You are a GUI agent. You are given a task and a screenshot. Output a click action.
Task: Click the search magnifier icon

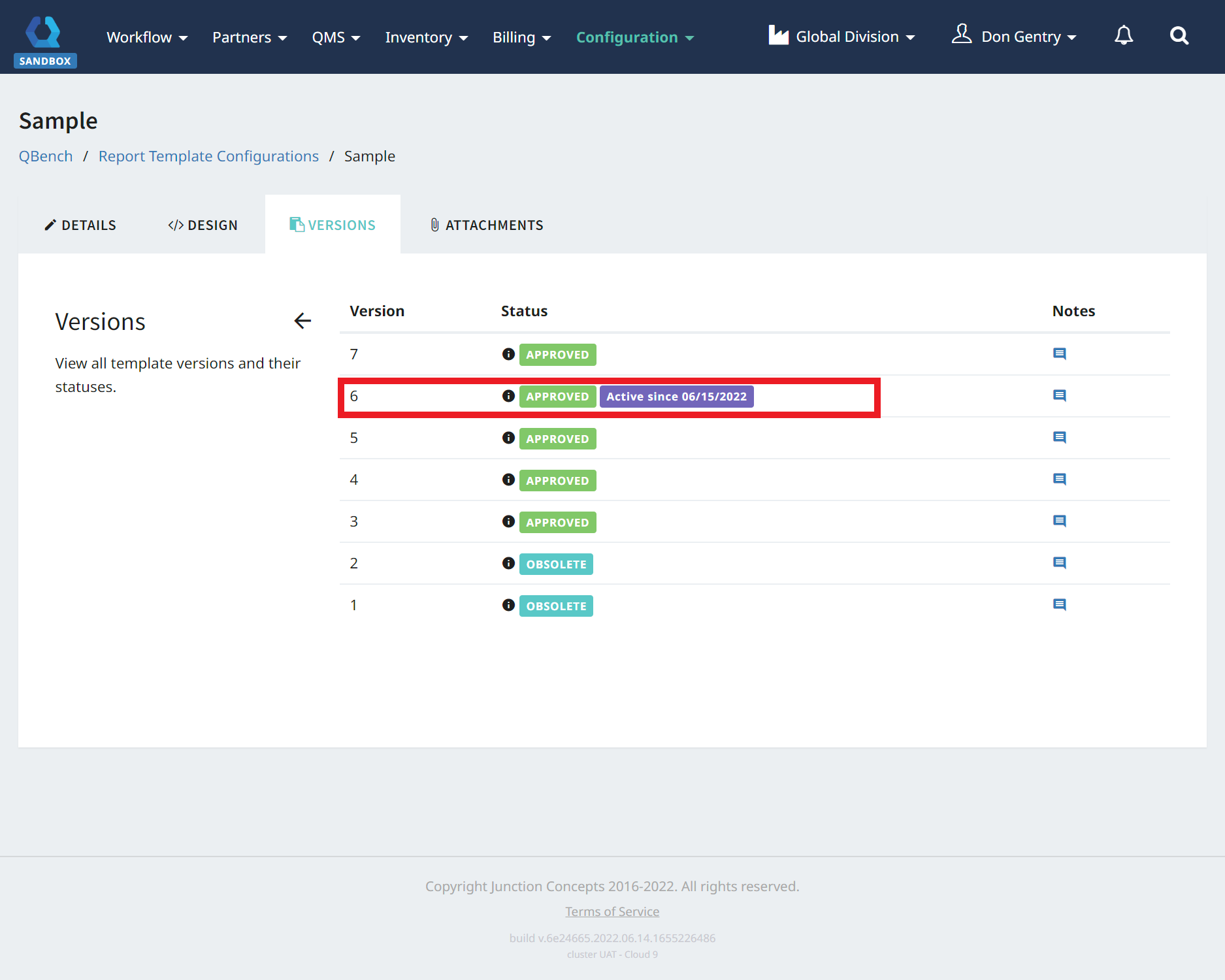coord(1179,36)
